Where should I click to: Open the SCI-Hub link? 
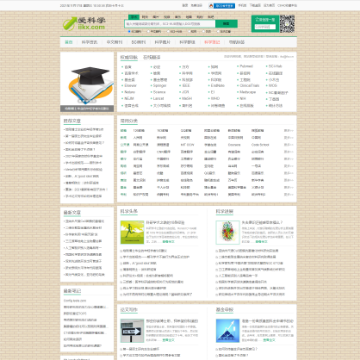click(275, 66)
